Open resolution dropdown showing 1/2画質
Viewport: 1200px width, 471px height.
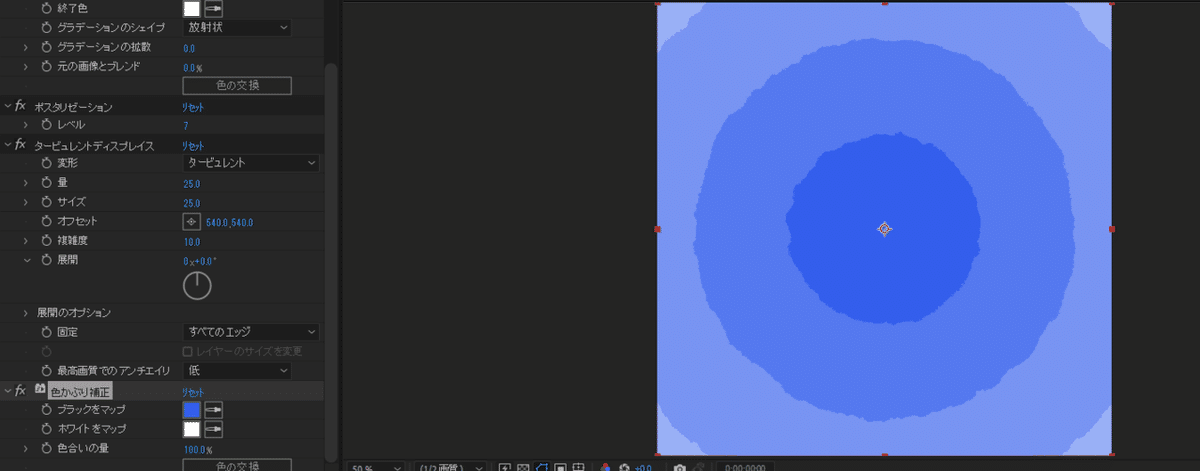449,466
